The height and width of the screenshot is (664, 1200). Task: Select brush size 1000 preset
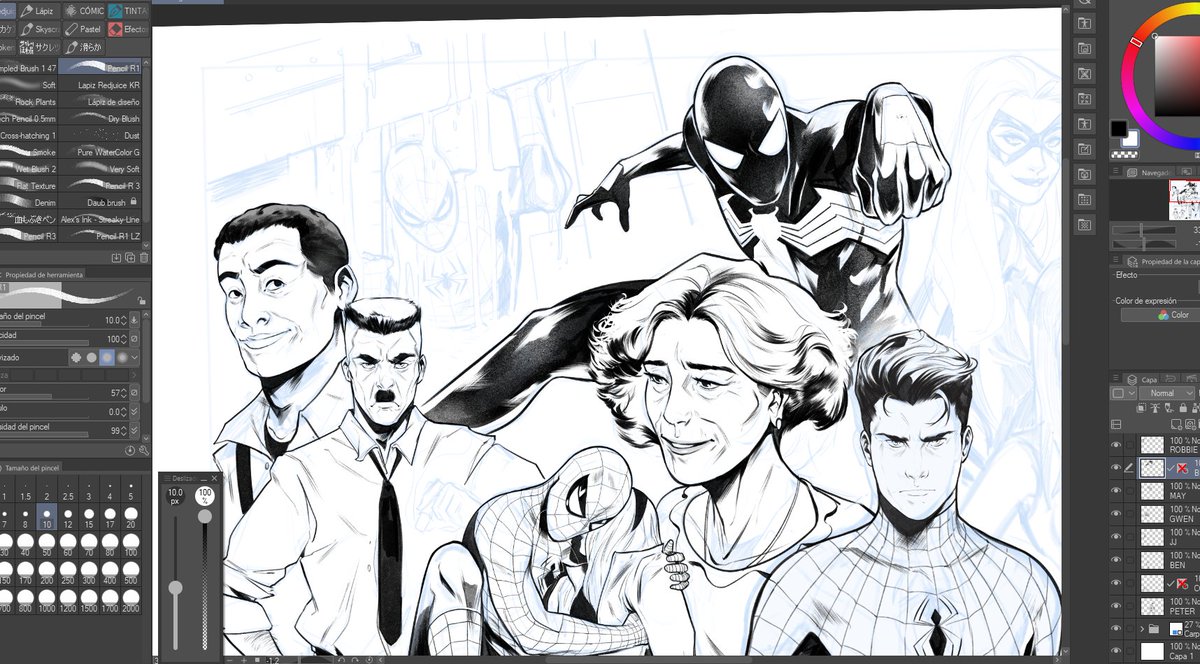point(46,601)
